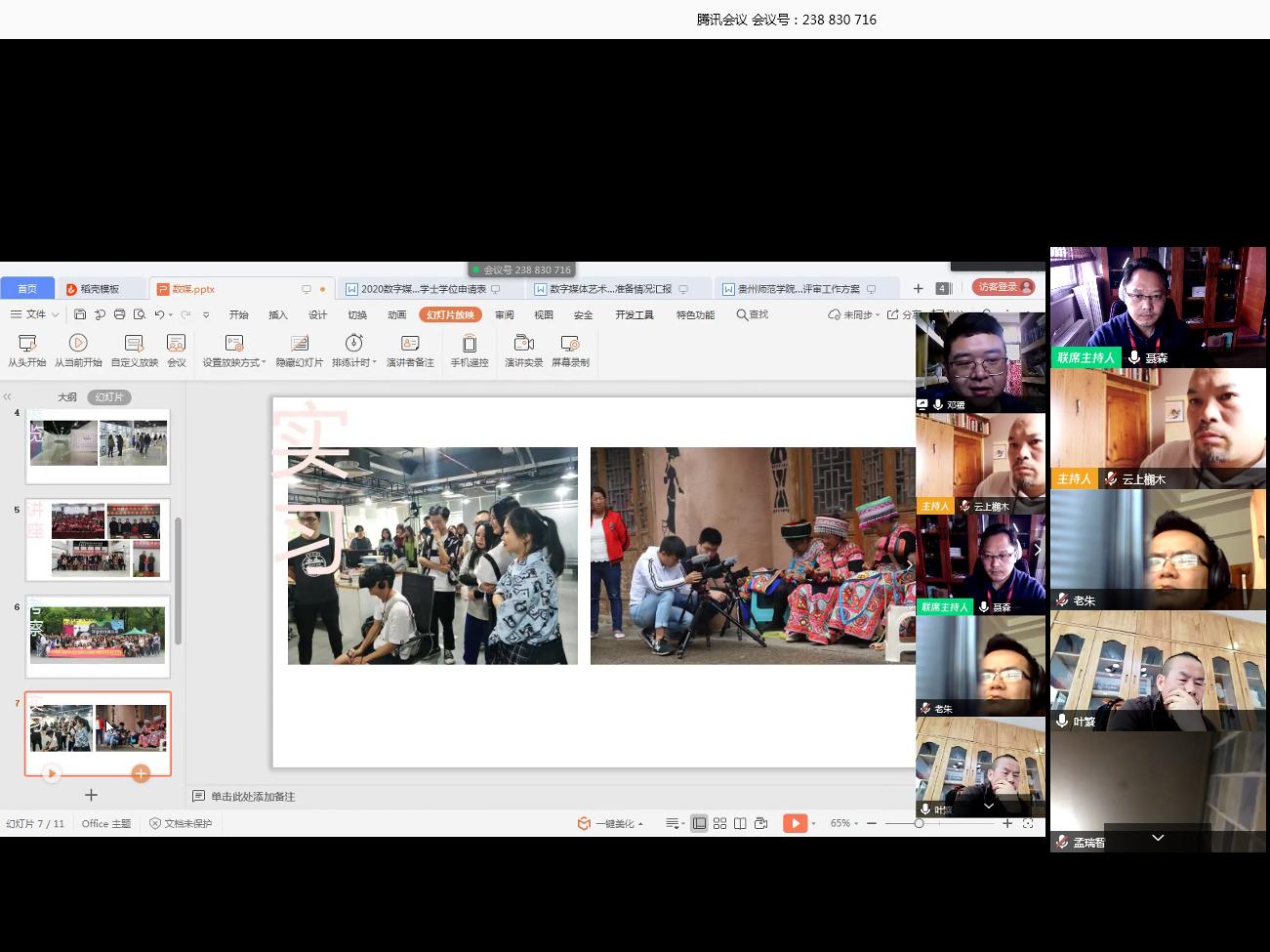The height and width of the screenshot is (952, 1270).
Task: Open the 安全 security tab
Action: pos(583,314)
